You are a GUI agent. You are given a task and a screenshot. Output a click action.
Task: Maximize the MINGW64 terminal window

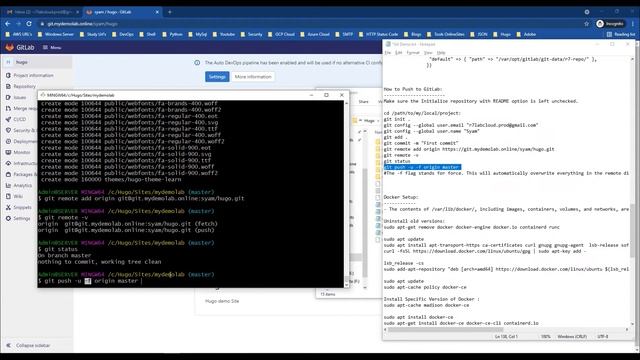pyautogui.click(x=326, y=95)
